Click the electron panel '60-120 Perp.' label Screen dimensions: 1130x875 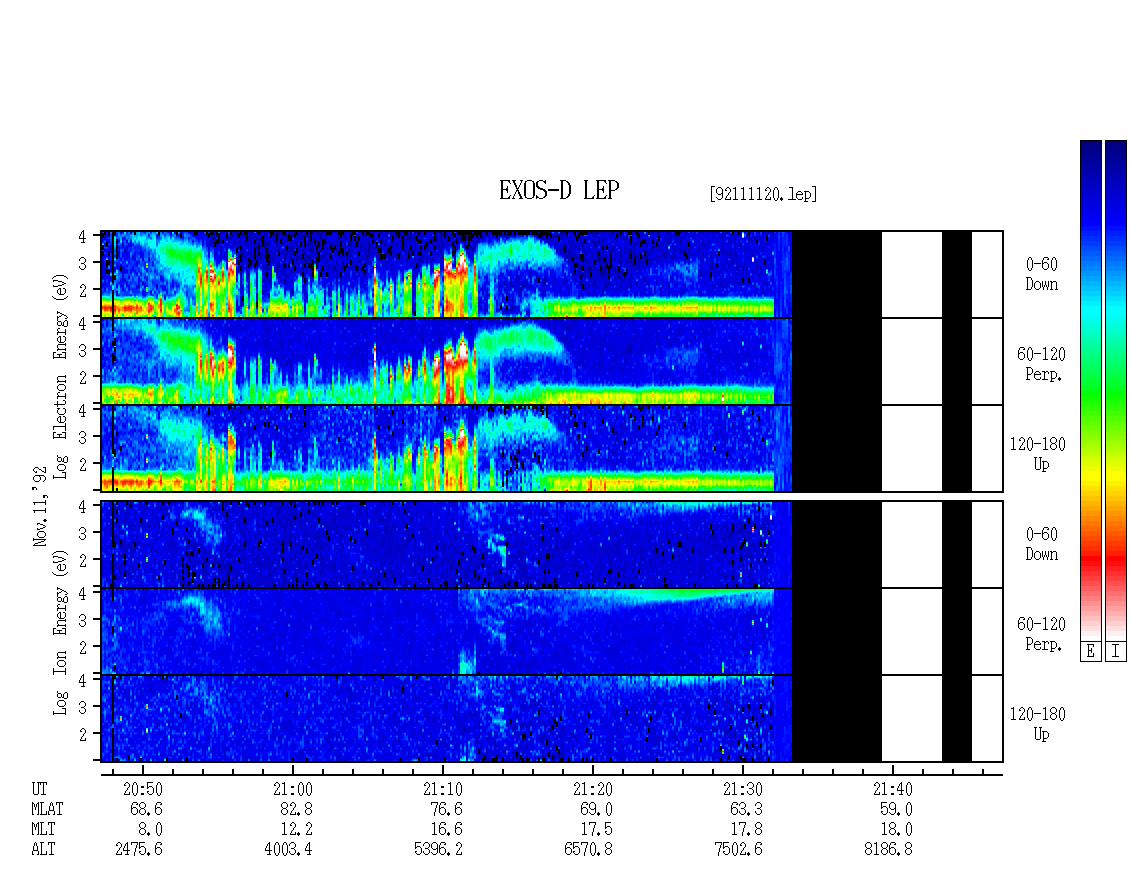pyautogui.click(x=1041, y=364)
